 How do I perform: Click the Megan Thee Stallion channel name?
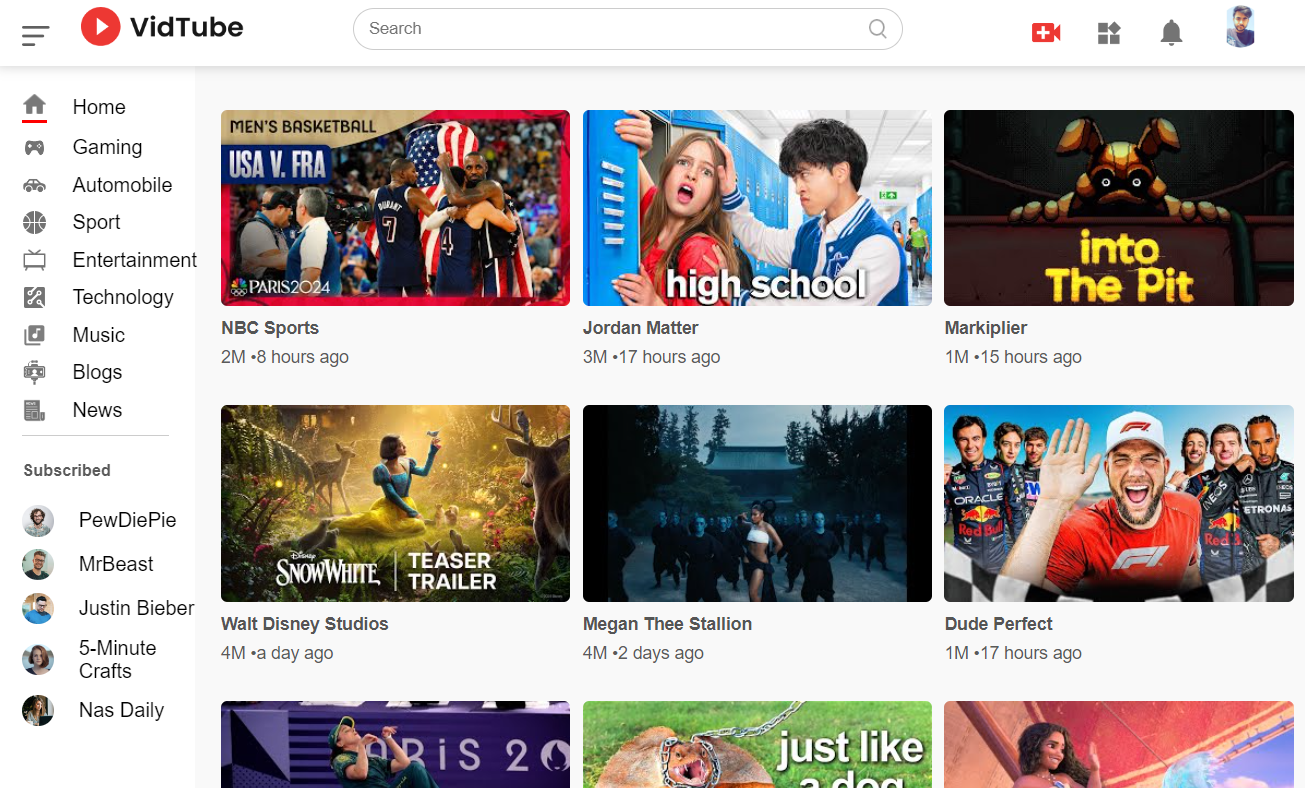click(667, 624)
